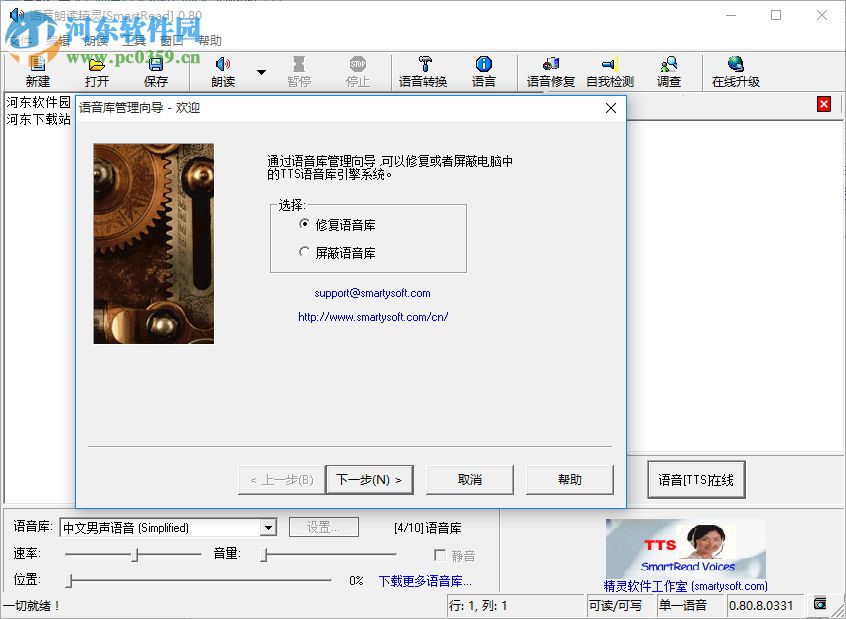
Task: Run self-check using 自我检测 icon
Action: pos(610,72)
